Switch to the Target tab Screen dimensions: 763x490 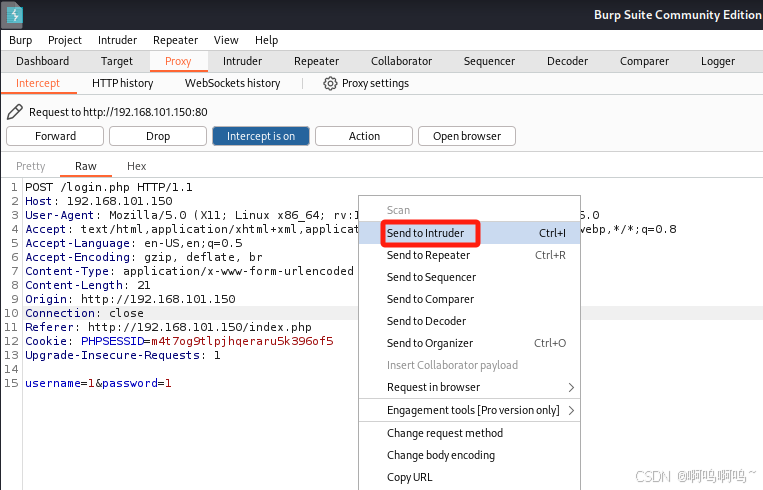(117, 61)
